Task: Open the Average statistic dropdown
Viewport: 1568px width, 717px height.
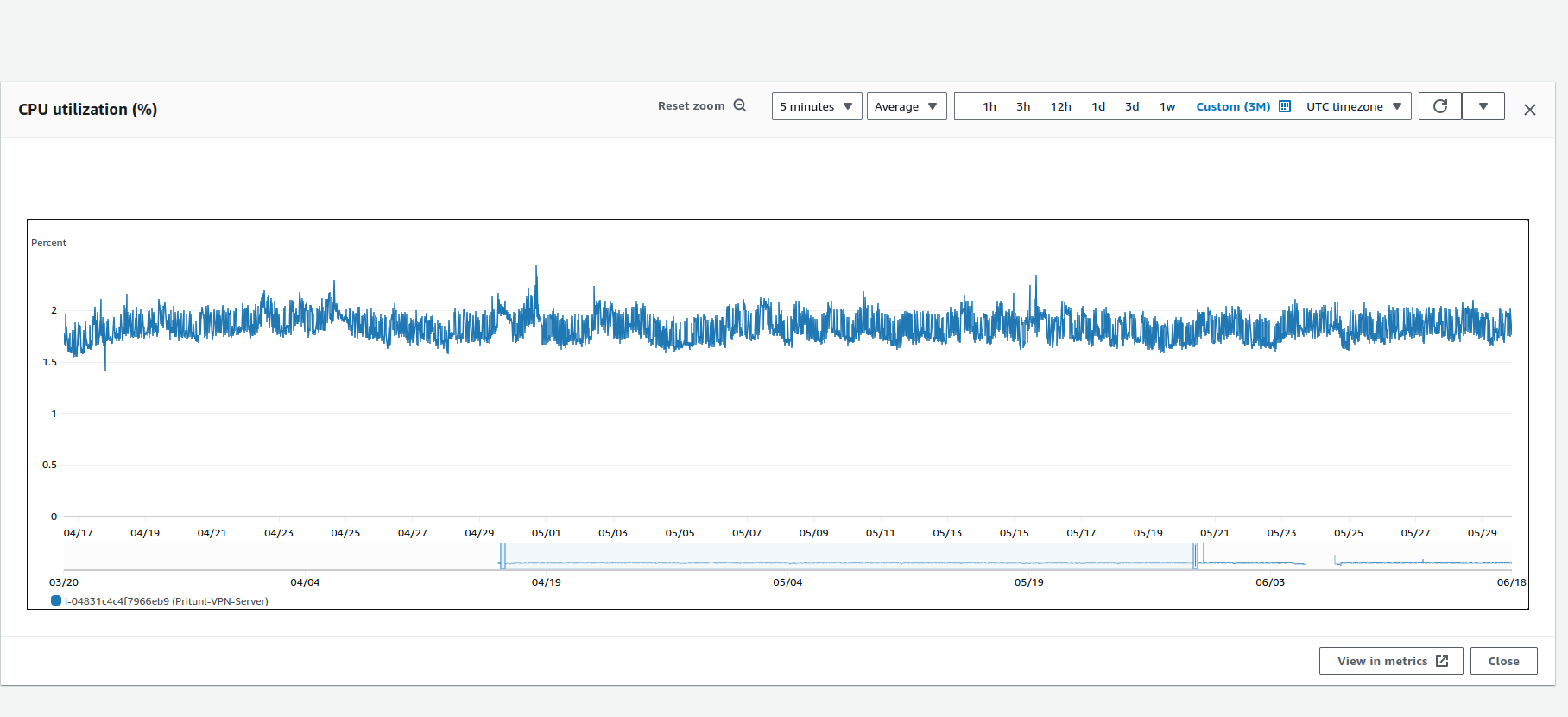Action: 907,106
